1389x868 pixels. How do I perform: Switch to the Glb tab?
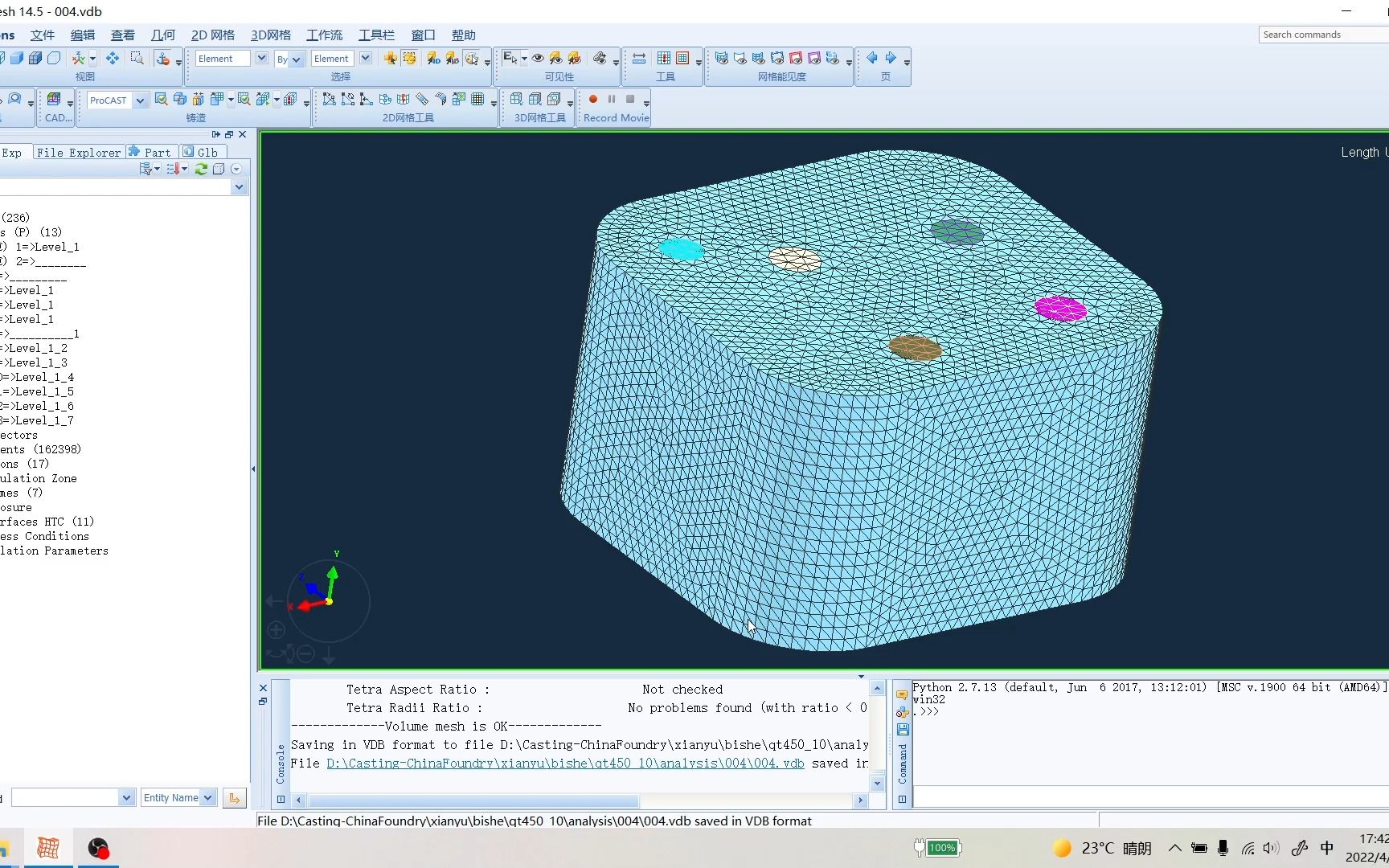(x=203, y=152)
